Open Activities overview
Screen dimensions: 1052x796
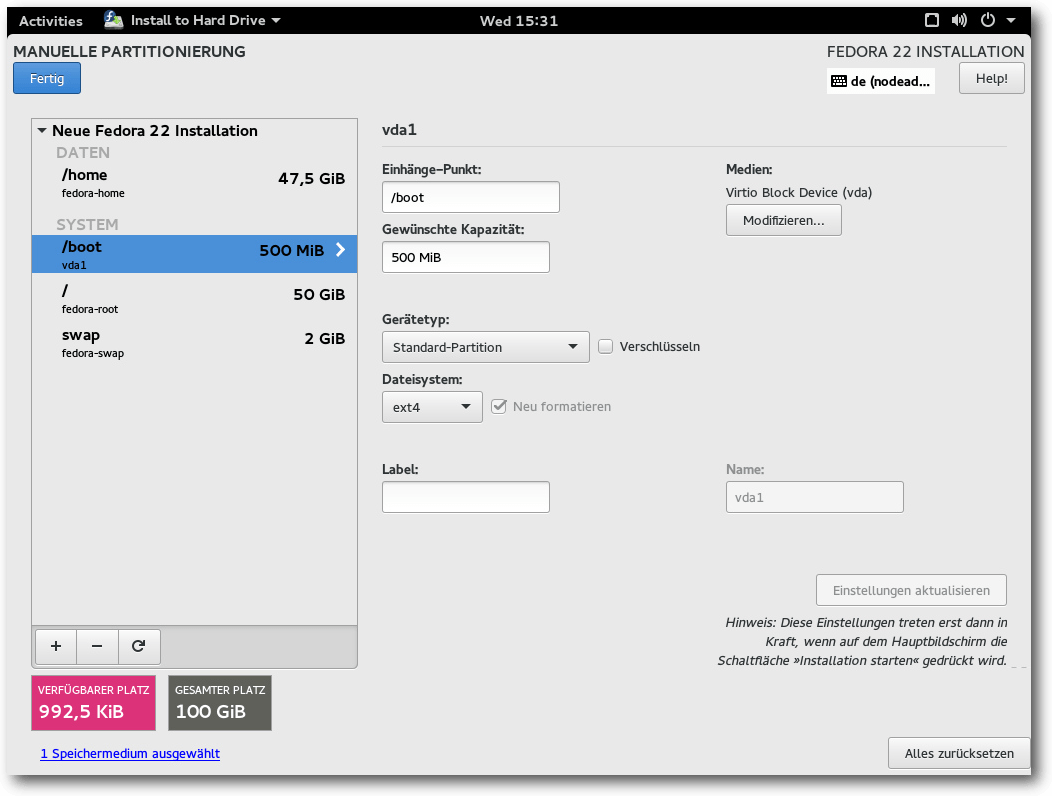click(x=51, y=21)
